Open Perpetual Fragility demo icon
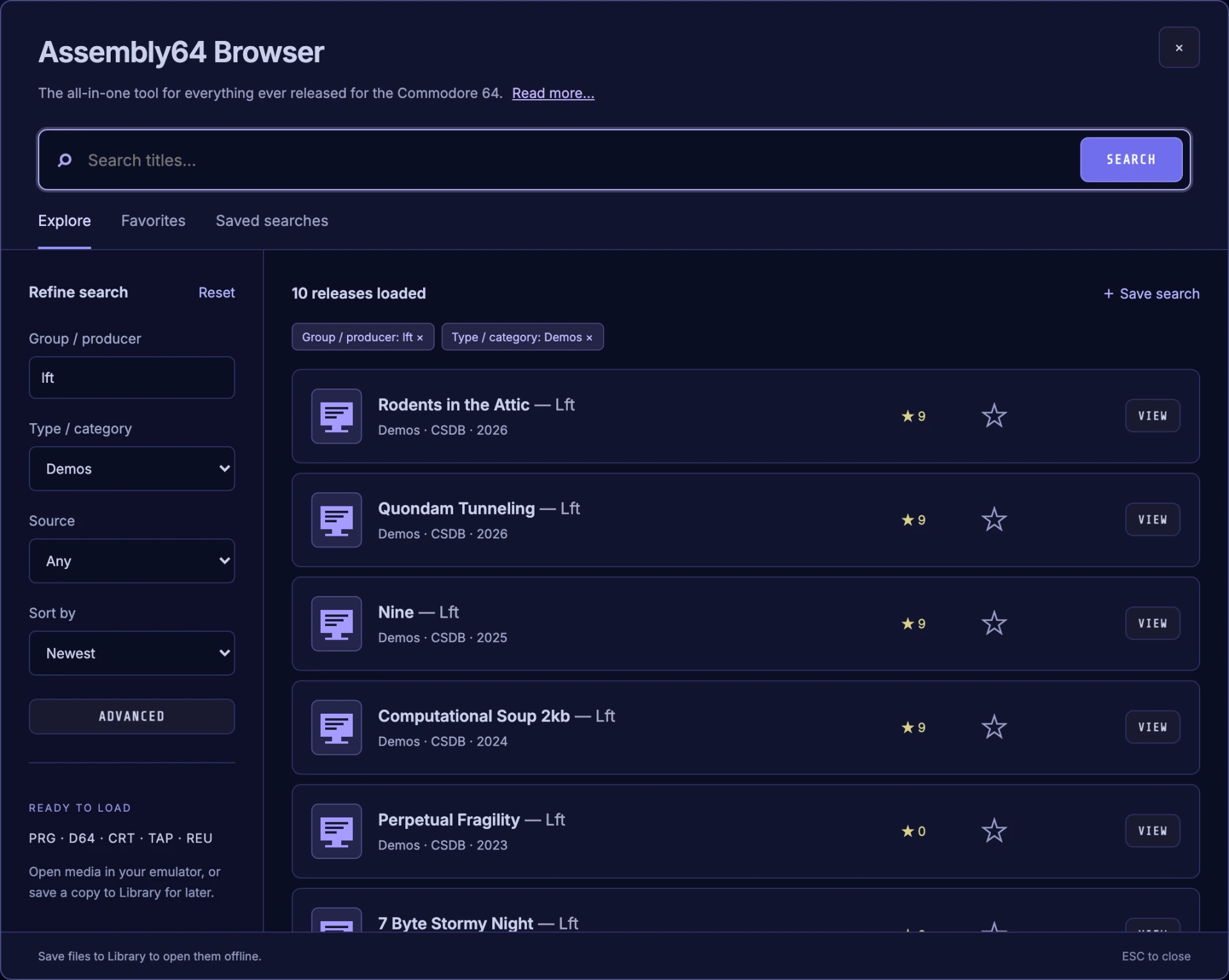1229x980 pixels. [x=336, y=831]
